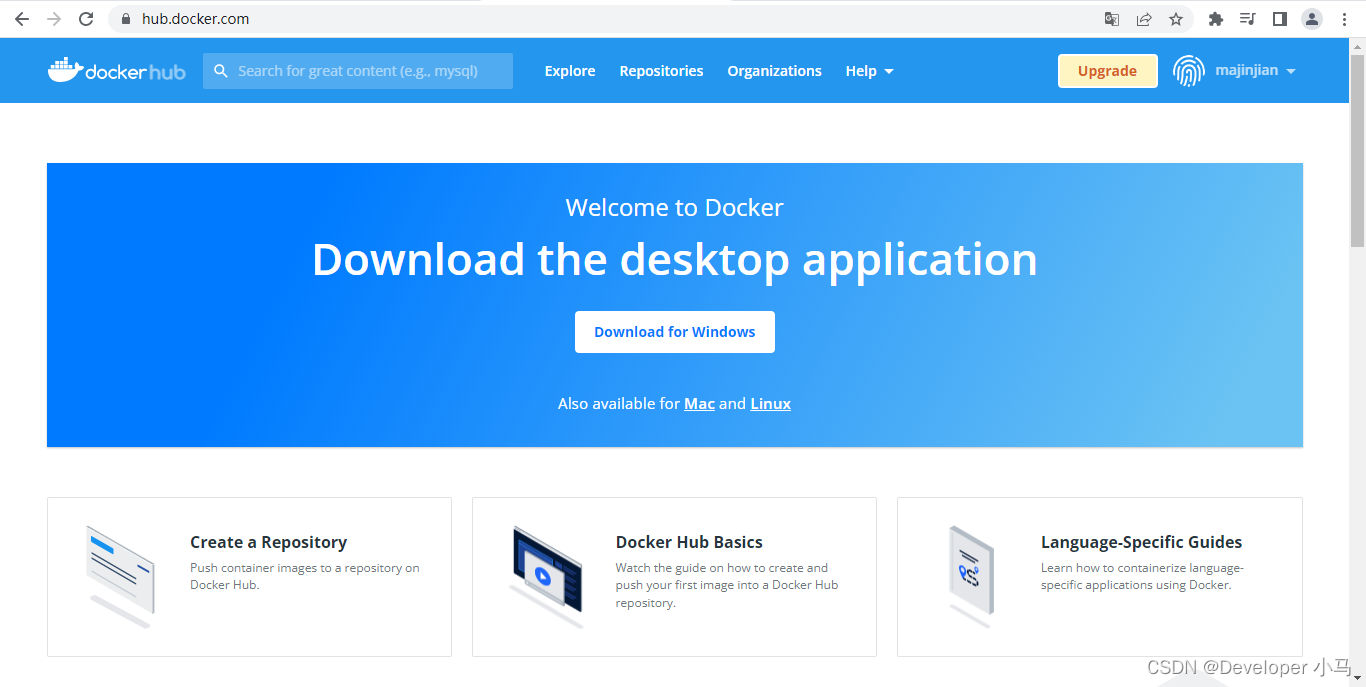The height and width of the screenshot is (687, 1366).
Task: Click Download the desktop application headline
Action: (x=675, y=259)
